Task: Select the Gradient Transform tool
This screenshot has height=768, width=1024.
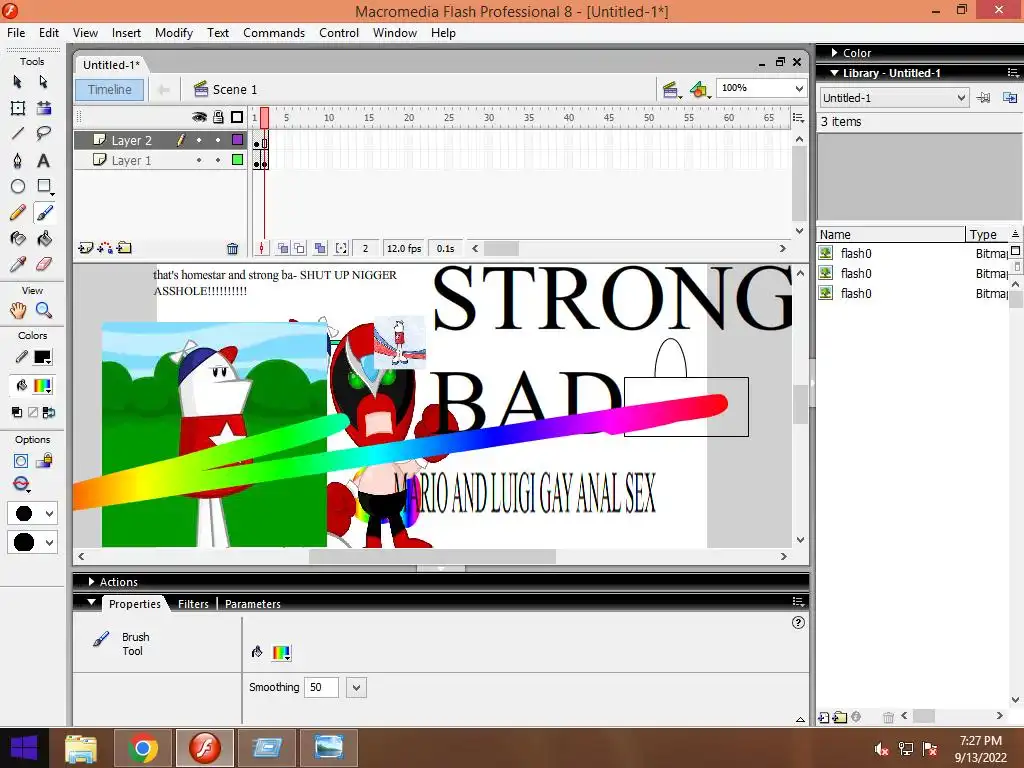Action: (44, 108)
